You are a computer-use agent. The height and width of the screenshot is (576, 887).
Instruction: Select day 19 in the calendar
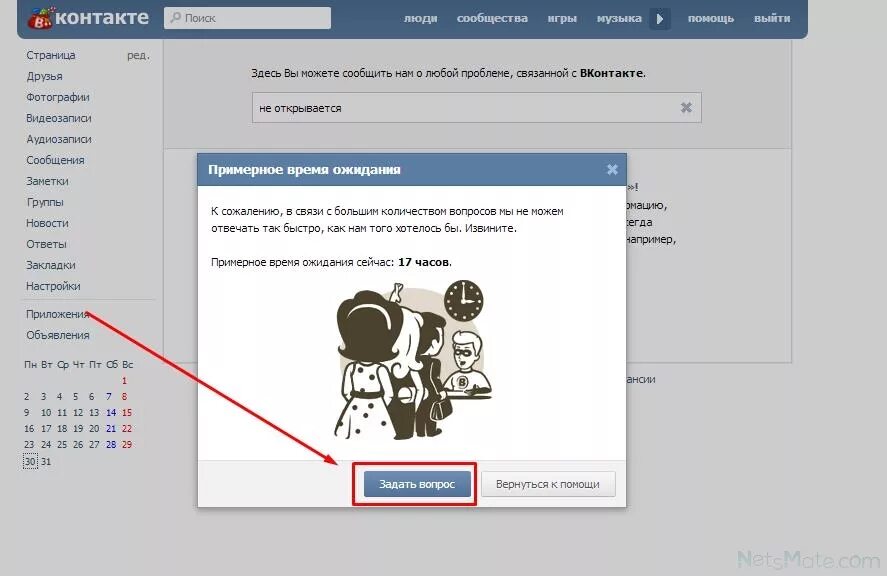(78, 428)
